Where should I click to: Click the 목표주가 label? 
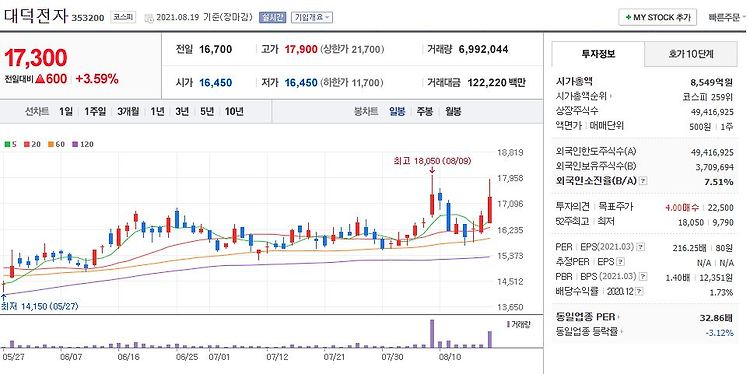pyautogui.click(x=617, y=207)
